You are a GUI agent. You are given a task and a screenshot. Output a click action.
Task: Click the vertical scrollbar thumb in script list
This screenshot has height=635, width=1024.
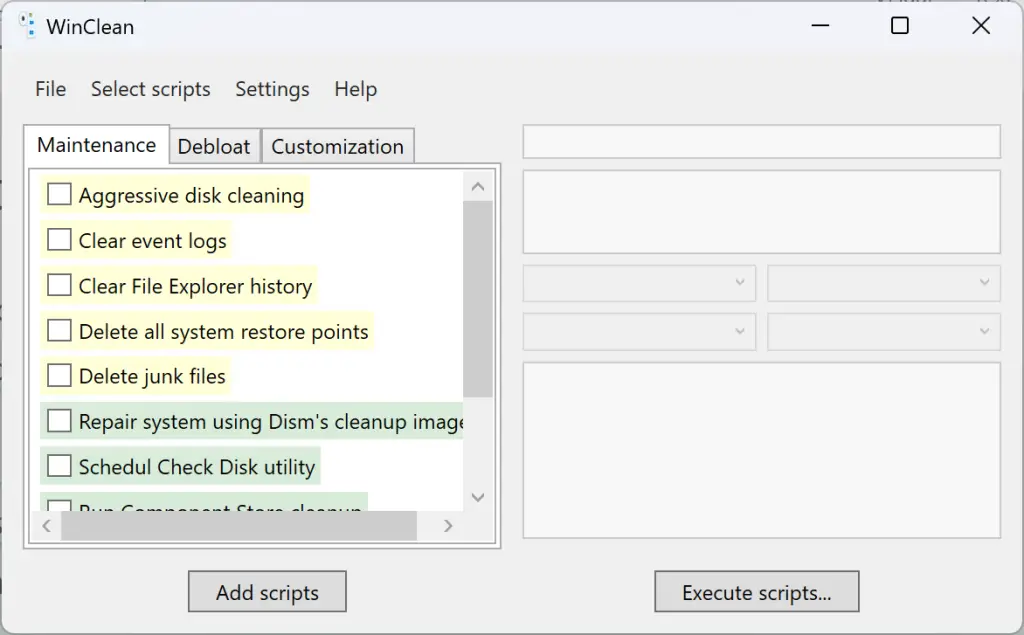(477, 298)
